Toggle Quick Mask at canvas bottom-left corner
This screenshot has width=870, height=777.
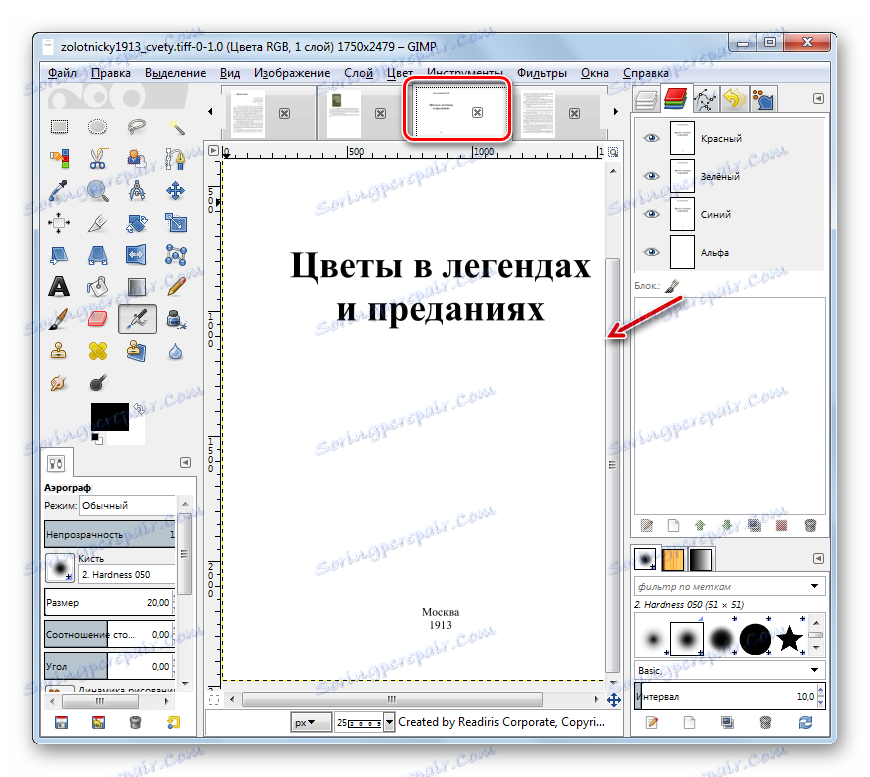(x=214, y=699)
